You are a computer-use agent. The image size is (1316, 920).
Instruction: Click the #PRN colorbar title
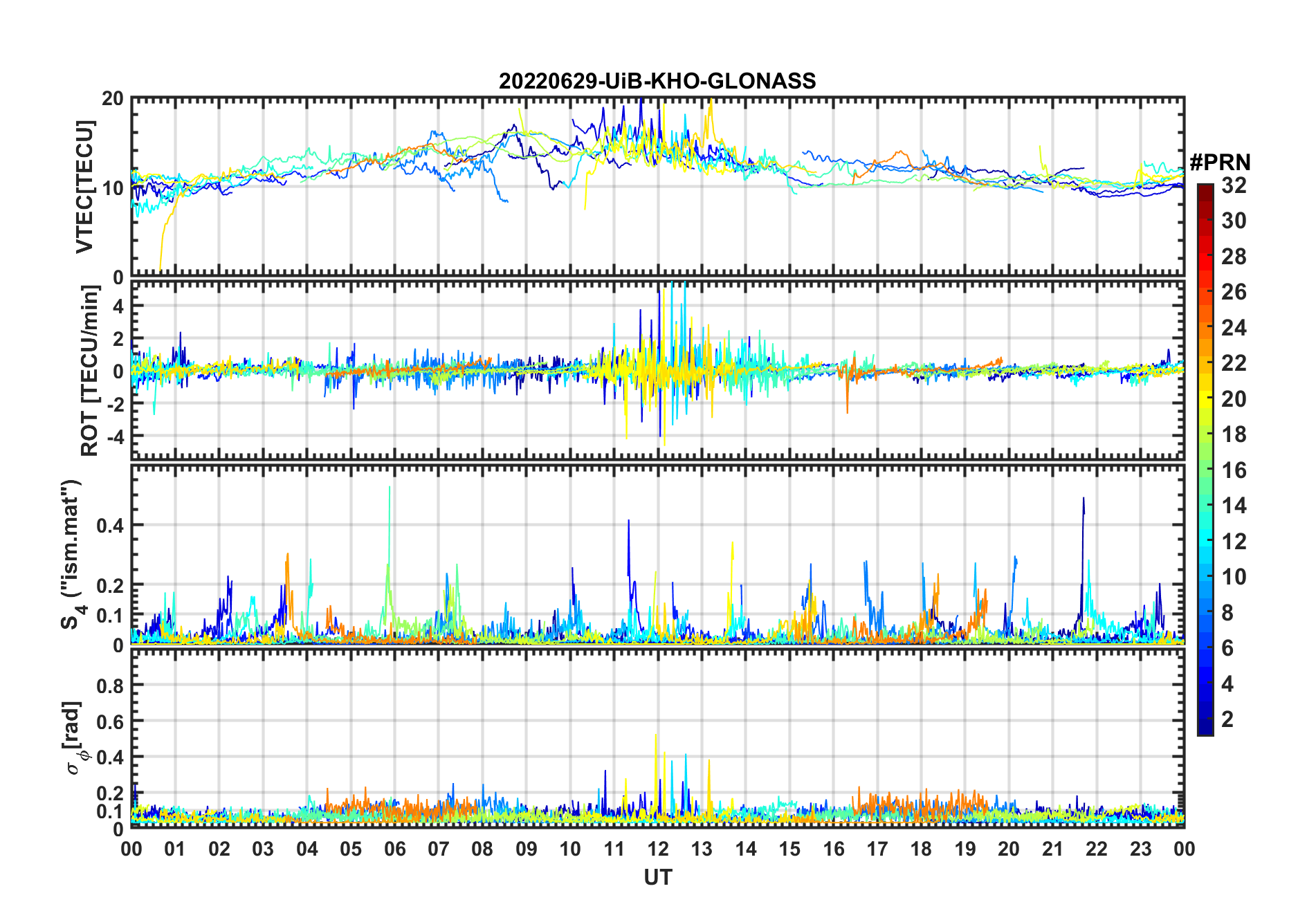point(1220,163)
